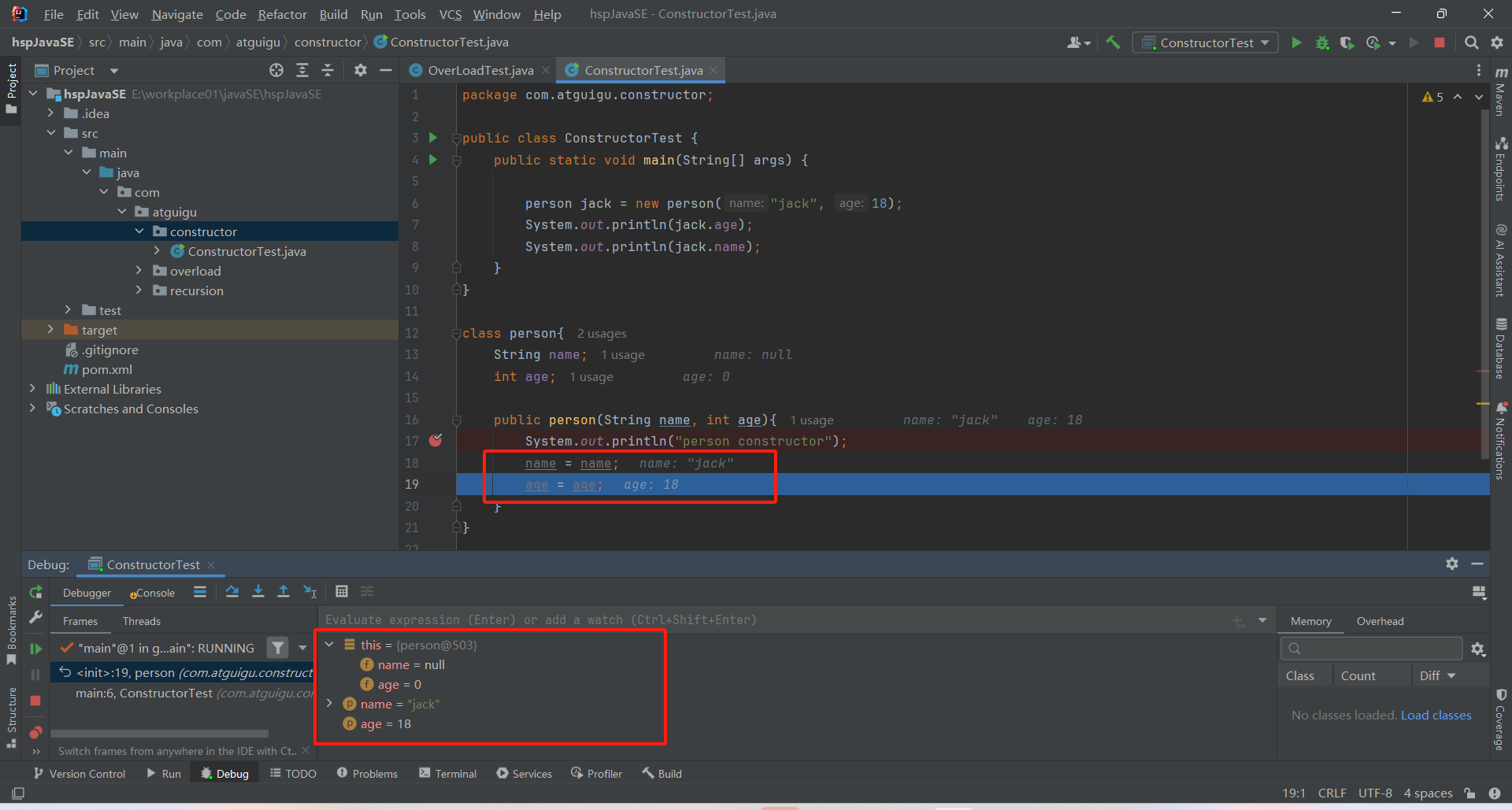Click the Load classes link
Screen dimensions: 1512x810
1436,715
